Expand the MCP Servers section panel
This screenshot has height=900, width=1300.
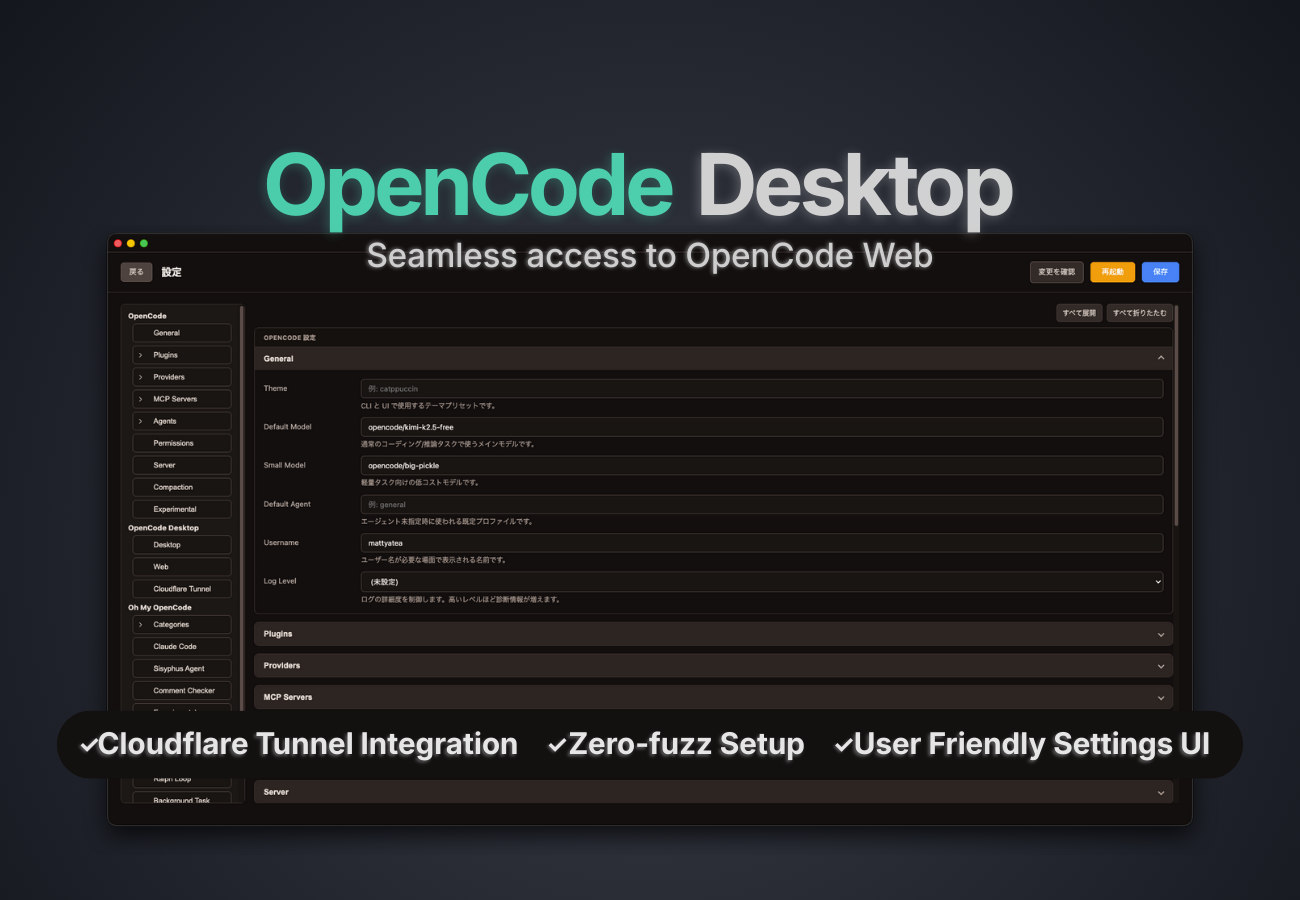click(713, 697)
